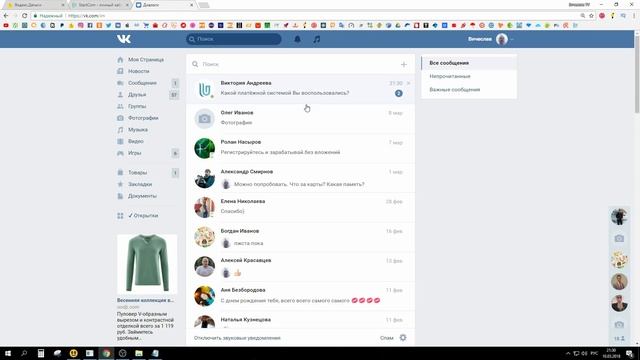The image size is (640, 360).
Task: Click Олег Иванов camera avatar
Action: [x=204, y=119]
